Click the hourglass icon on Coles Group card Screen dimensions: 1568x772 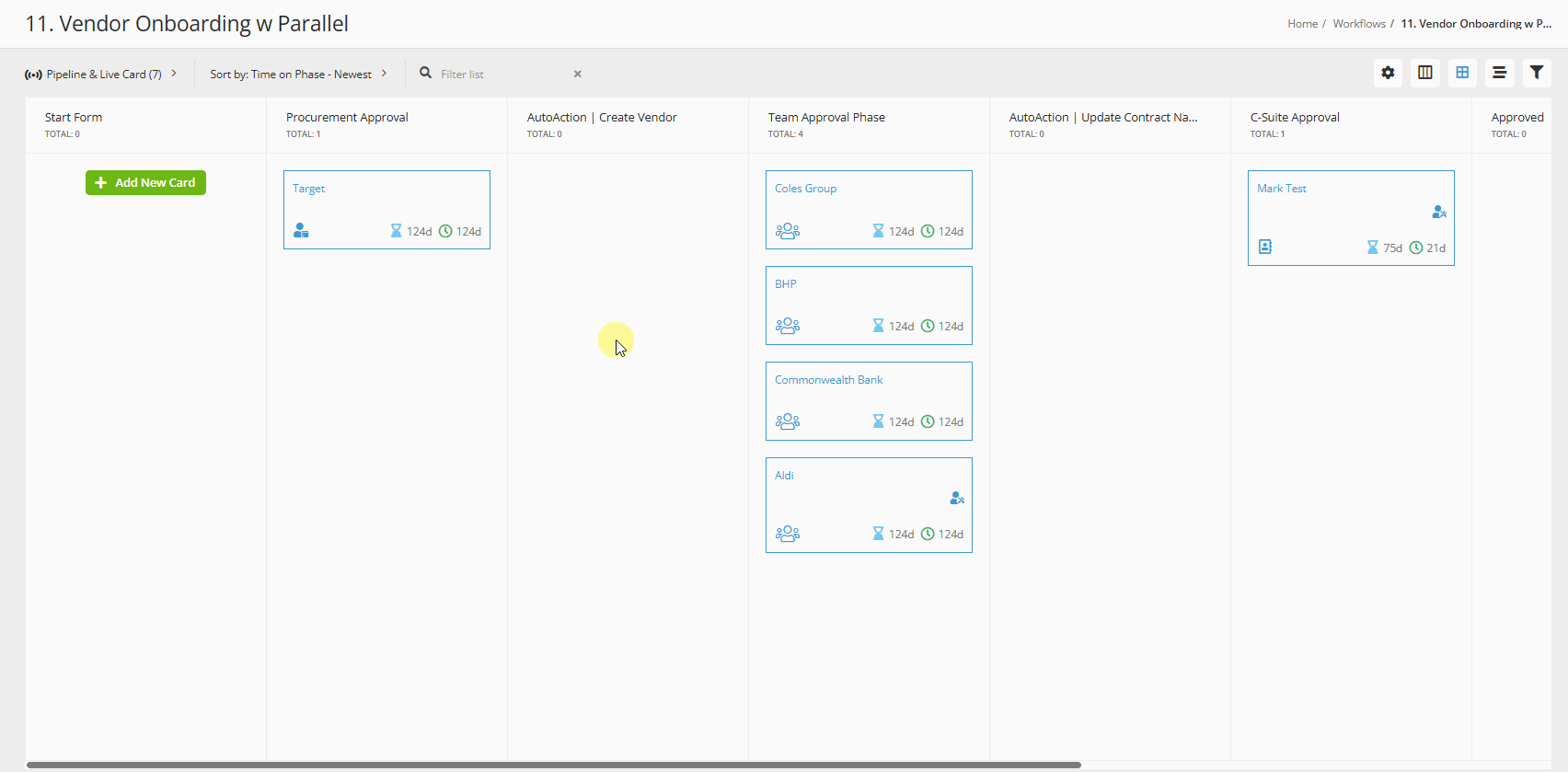[x=878, y=231]
